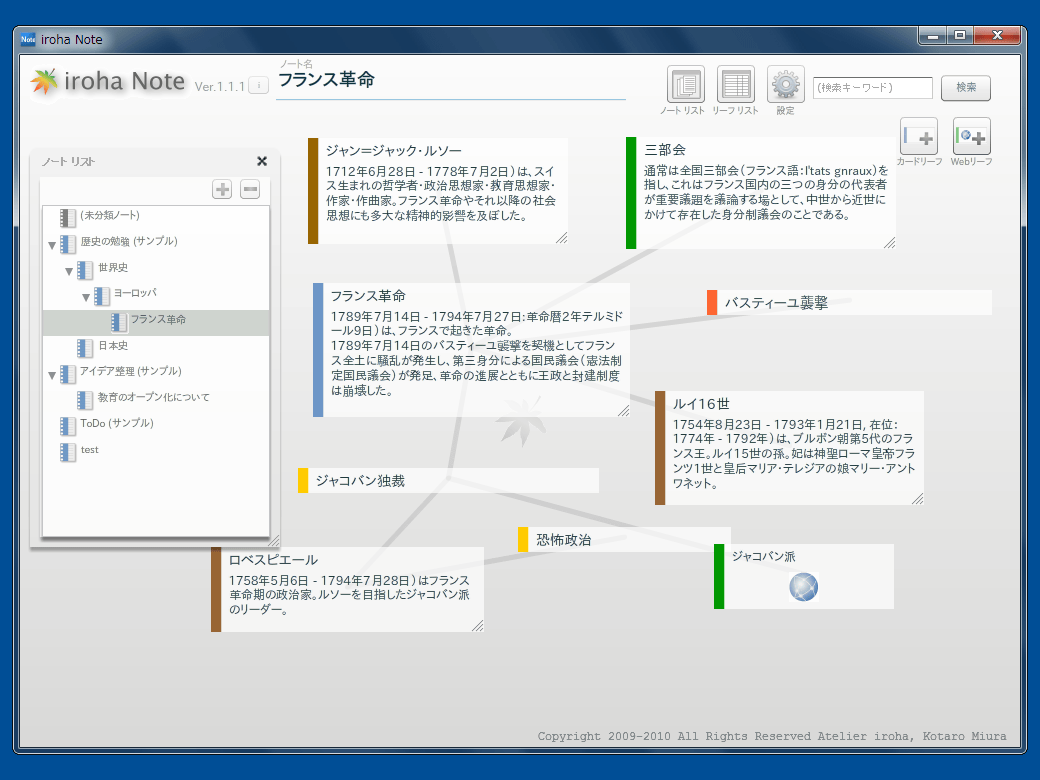Image resolution: width=1040 pixels, height=780 pixels.
Task: Click the 検索キーワード search input field
Action: (873, 88)
